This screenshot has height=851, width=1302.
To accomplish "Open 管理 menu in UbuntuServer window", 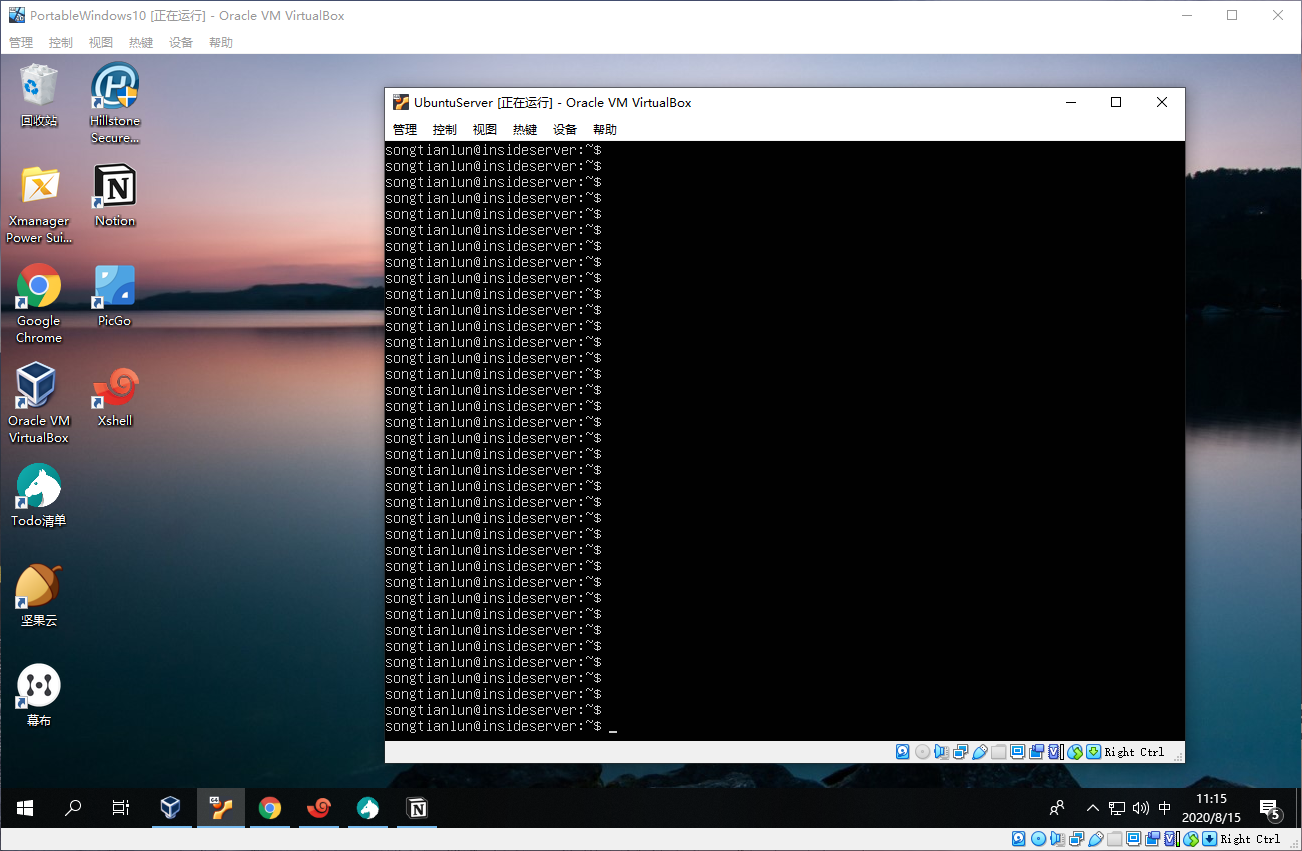I will click(405, 129).
